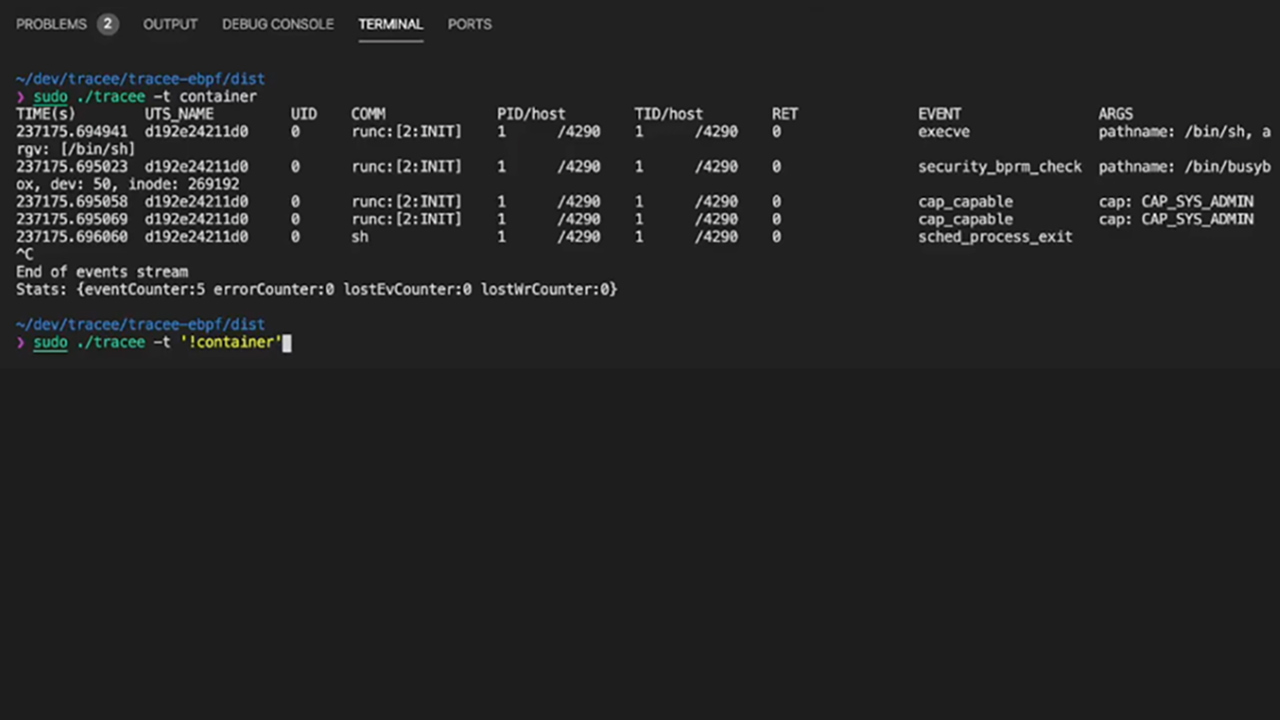Click 'End of events stream' line

(x=102, y=272)
